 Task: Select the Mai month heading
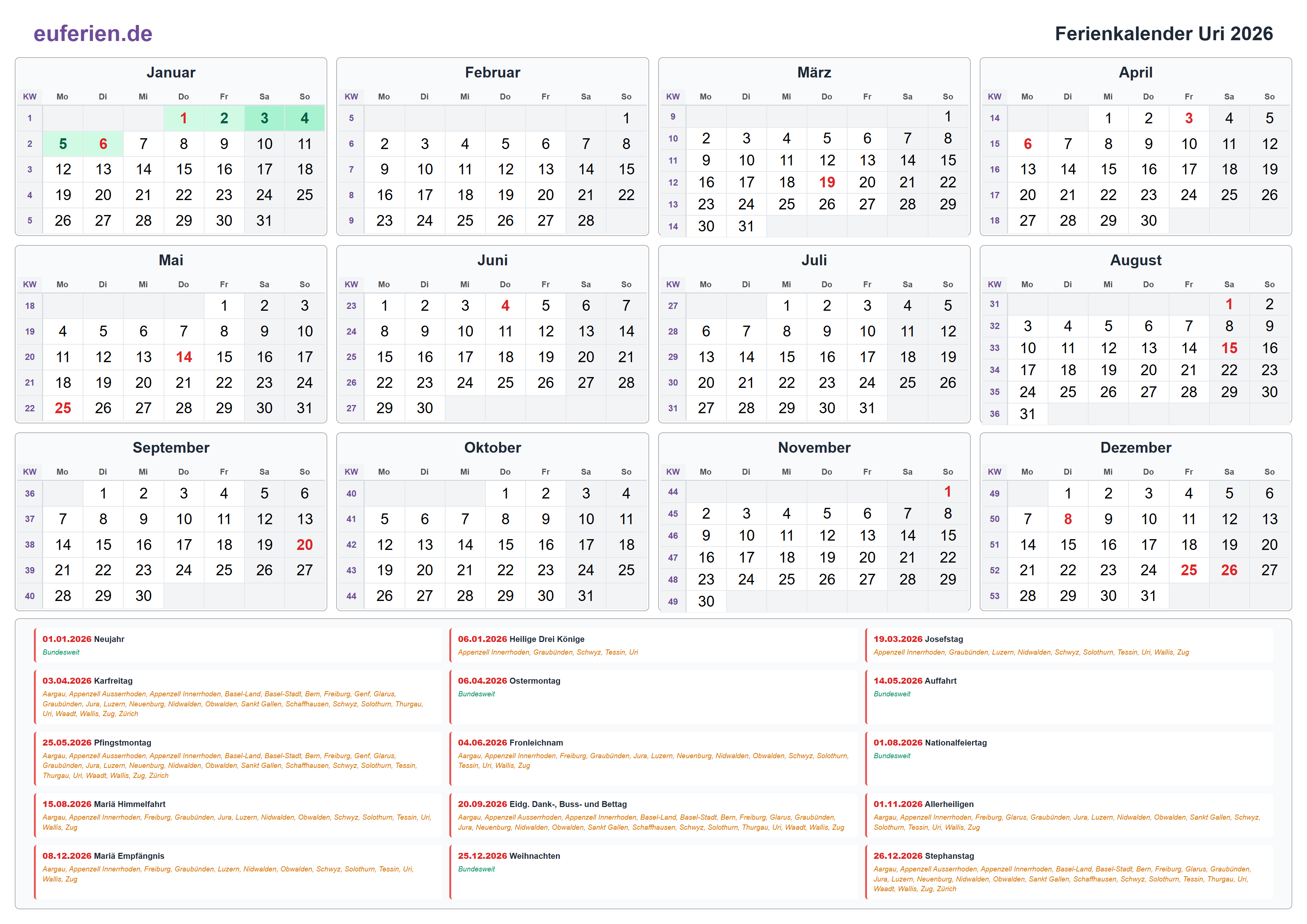[x=171, y=260]
